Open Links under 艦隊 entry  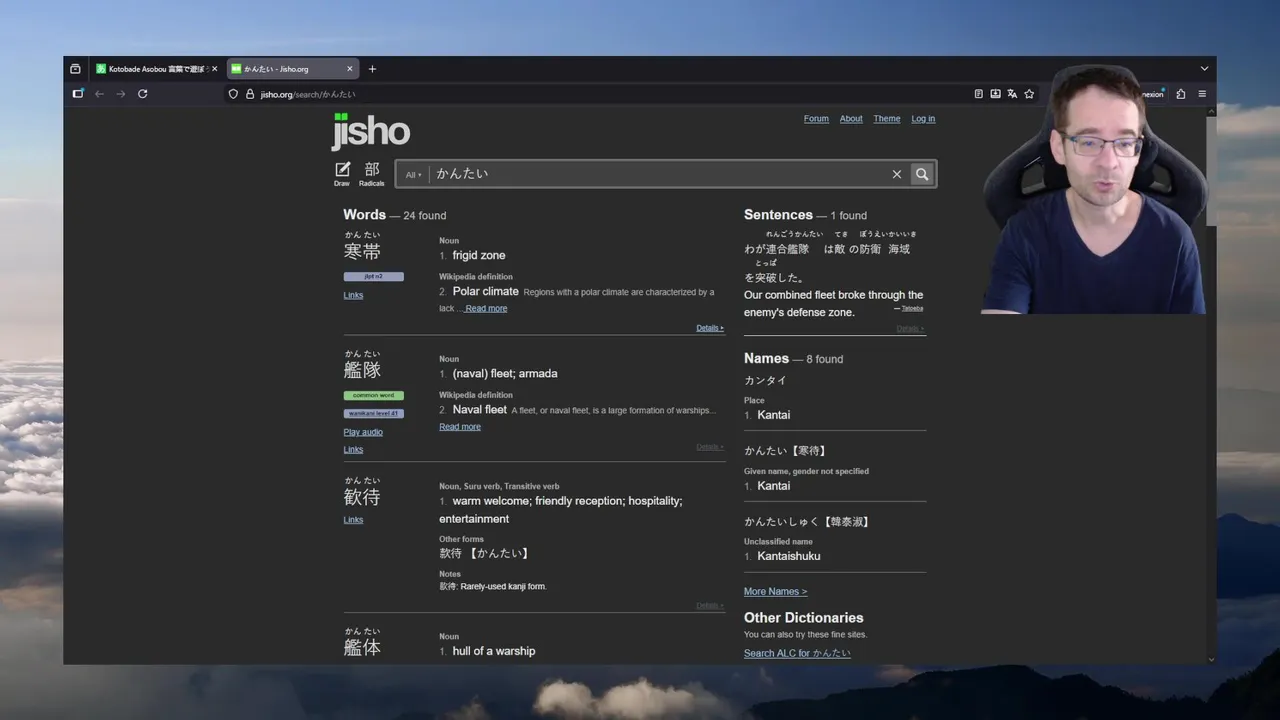click(x=353, y=449)
